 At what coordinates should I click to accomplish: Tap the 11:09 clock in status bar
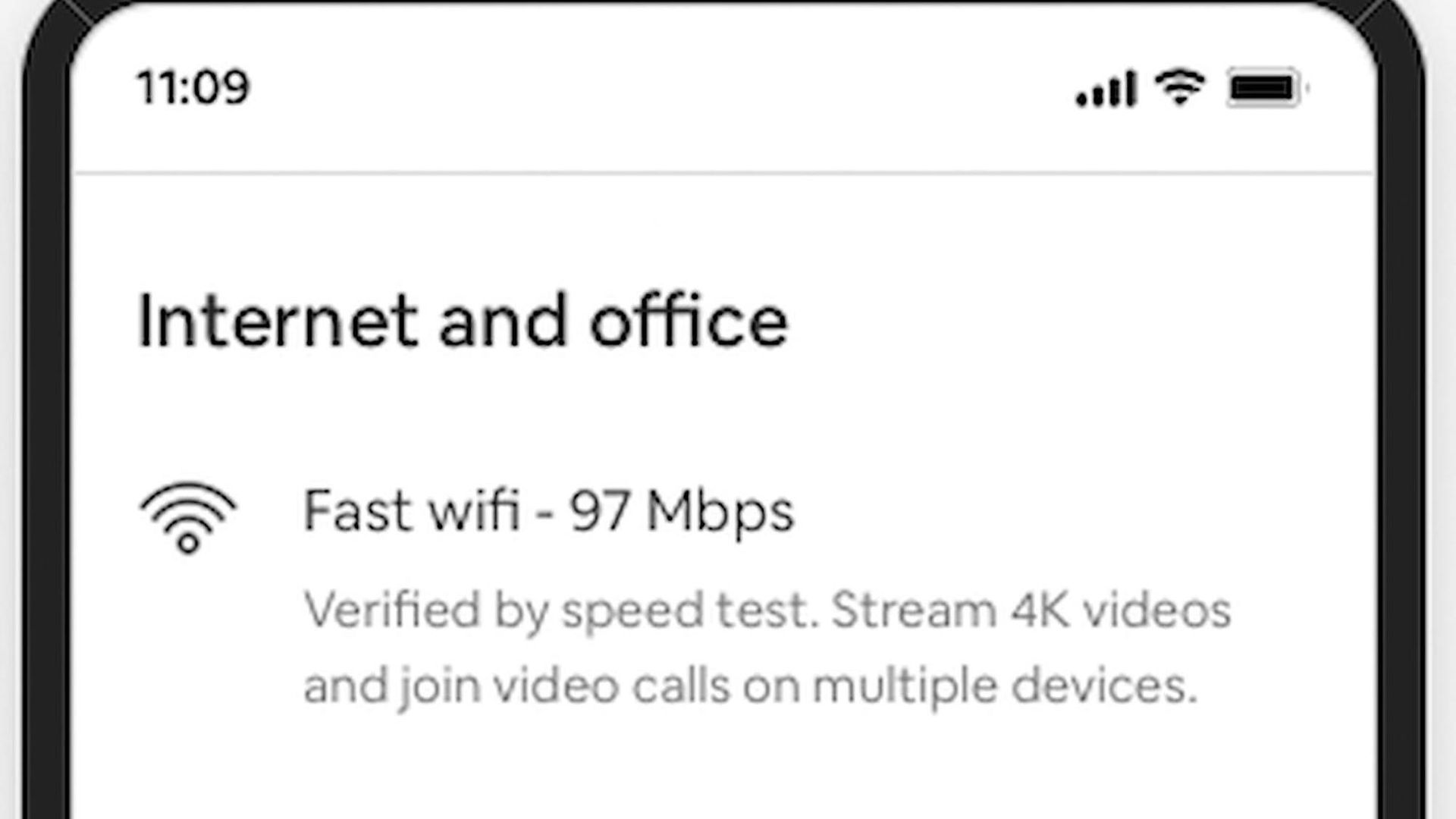[x=193, y=86]
